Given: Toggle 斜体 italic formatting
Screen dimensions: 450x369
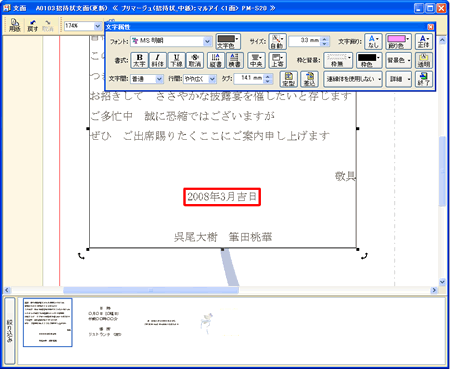Looking at the screenshot, I should point(158,60).
